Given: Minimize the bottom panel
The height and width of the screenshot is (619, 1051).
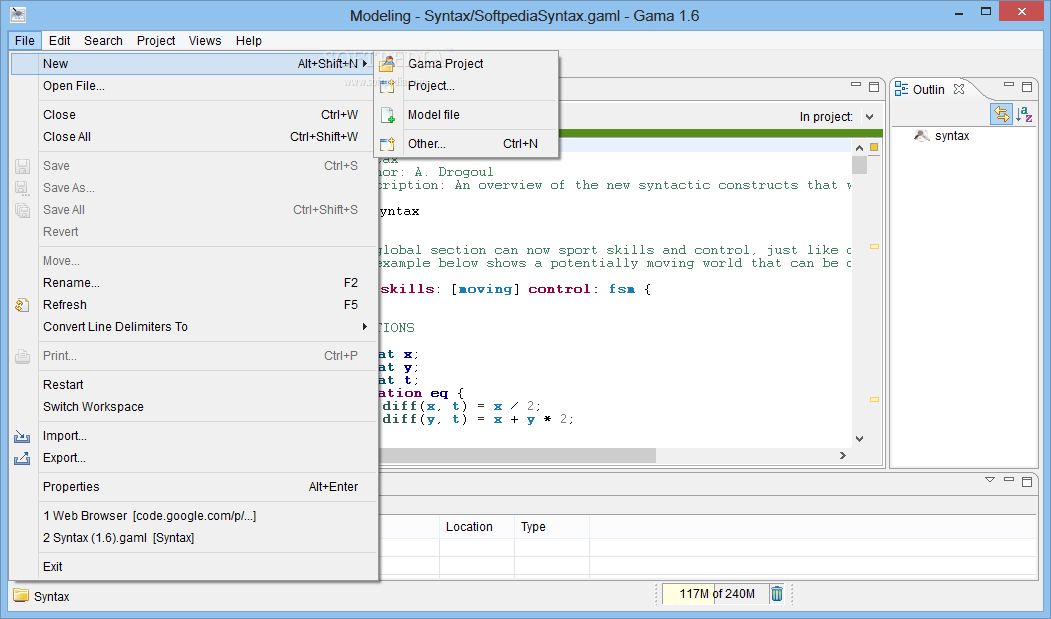Looking at the screenshot, I should click(x=1009, y=480).
